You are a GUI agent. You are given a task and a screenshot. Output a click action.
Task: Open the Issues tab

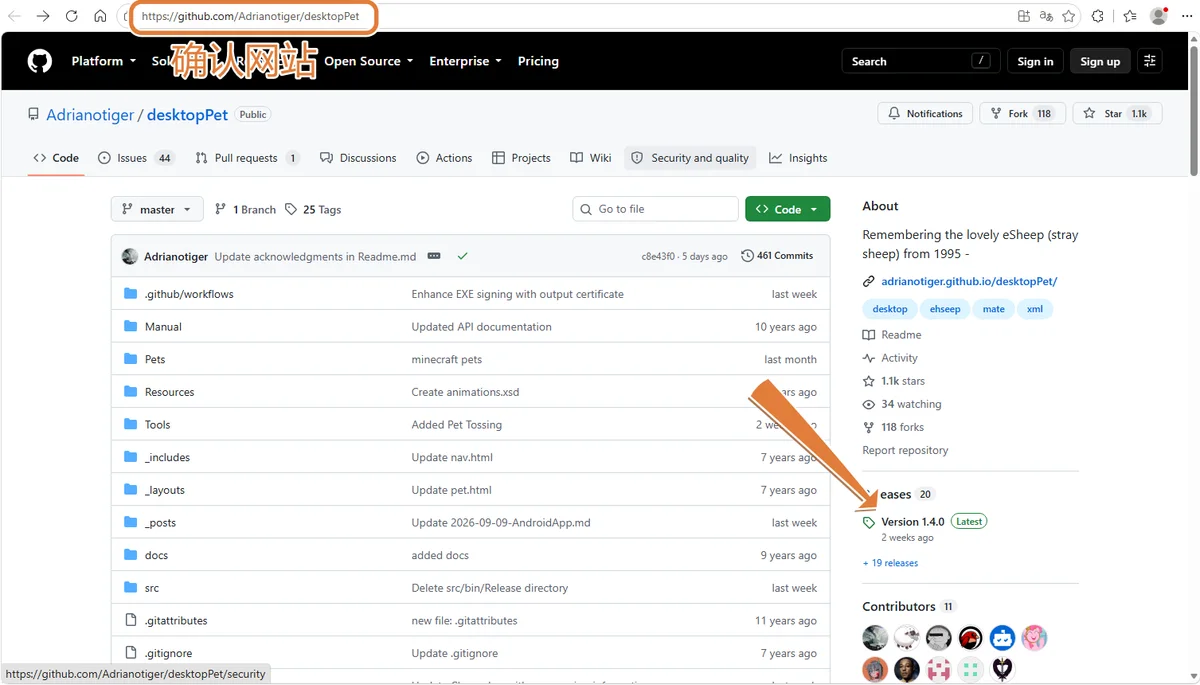(136, 158)
